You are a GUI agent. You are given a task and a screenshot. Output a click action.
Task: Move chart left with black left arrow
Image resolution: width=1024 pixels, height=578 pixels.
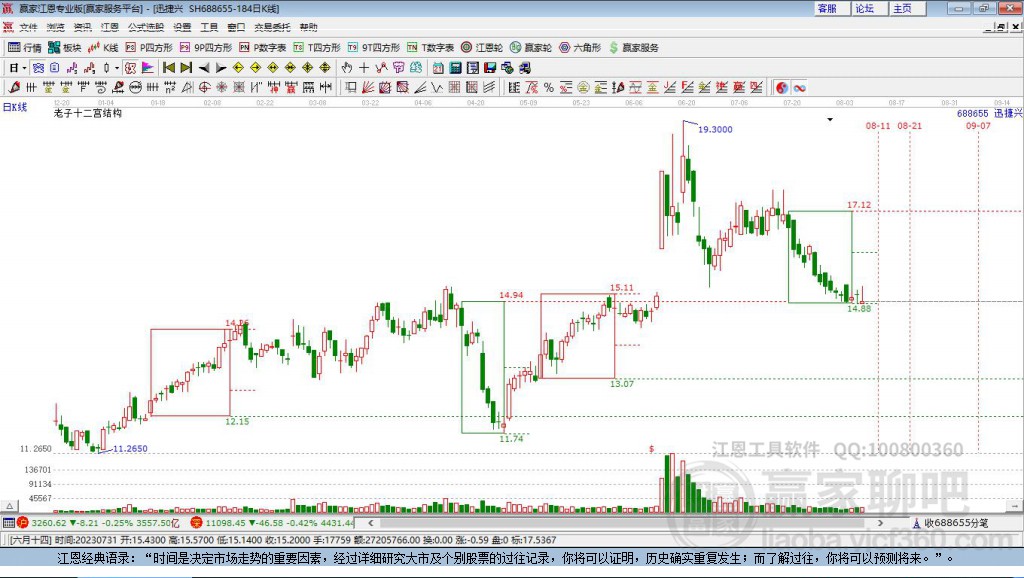pyautogui.click(x=204, y=68)
